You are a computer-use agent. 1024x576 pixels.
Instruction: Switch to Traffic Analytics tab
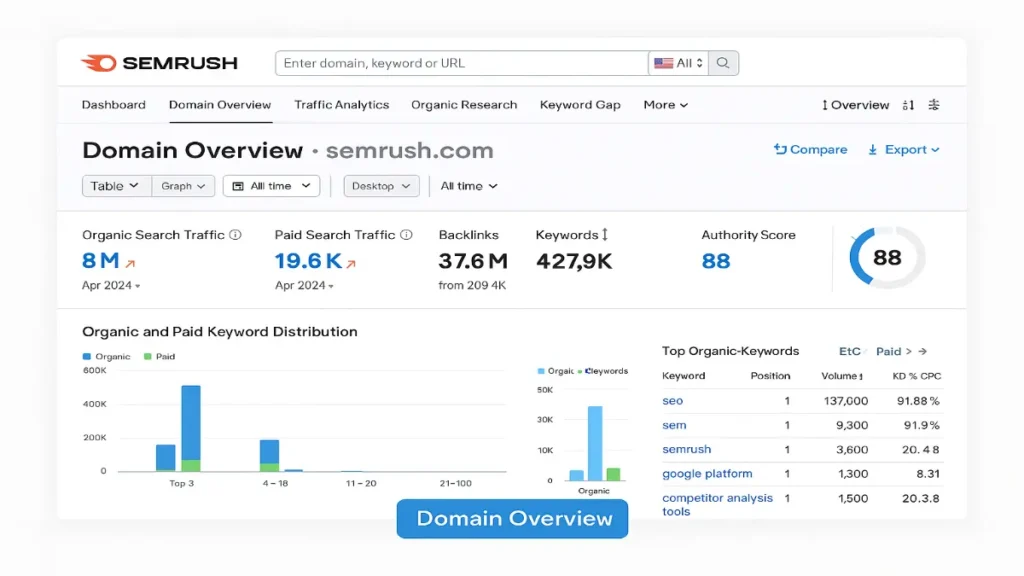pos(342,104)
